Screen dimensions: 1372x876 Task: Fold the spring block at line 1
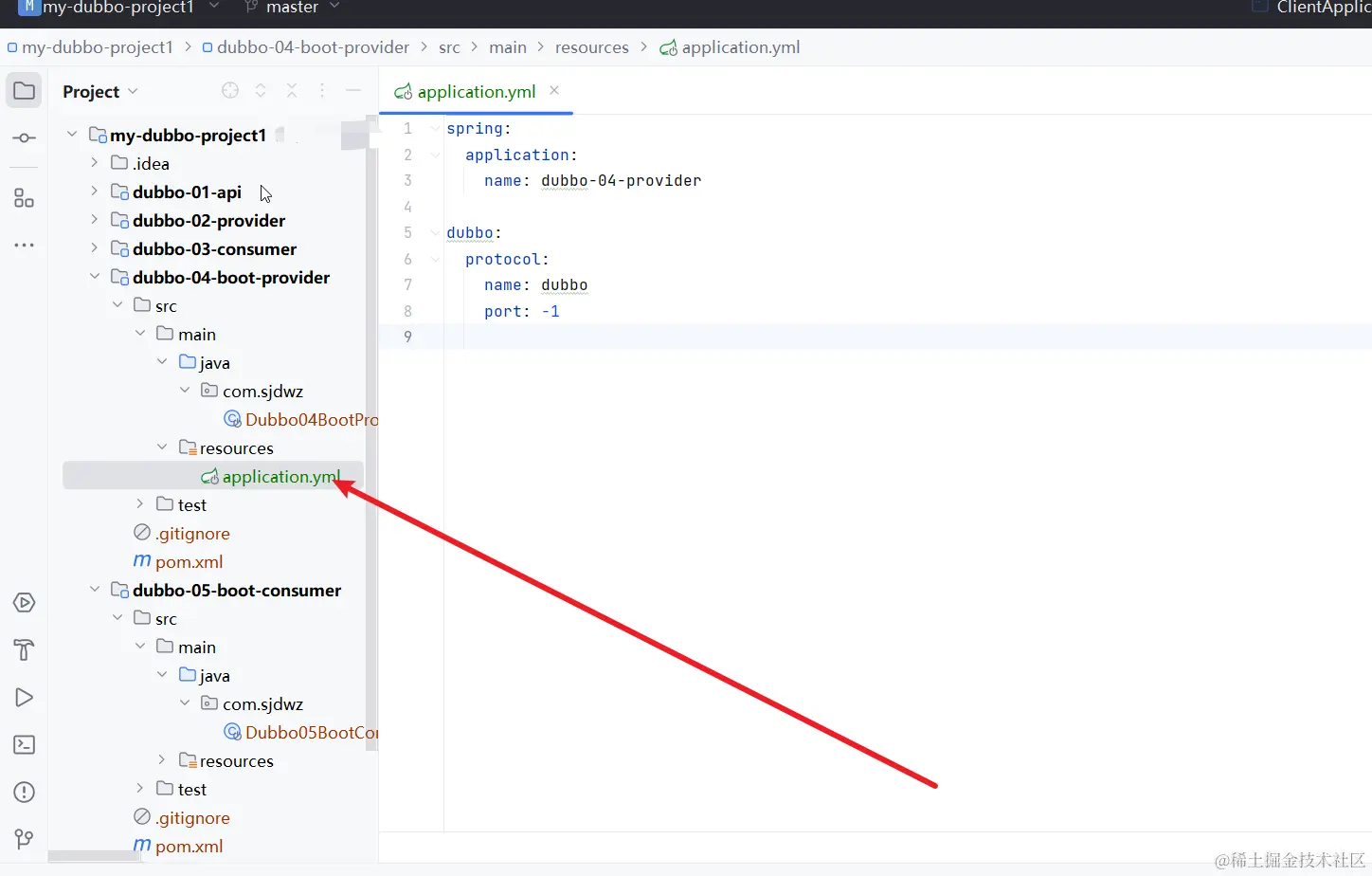click(x=435, y=128)
